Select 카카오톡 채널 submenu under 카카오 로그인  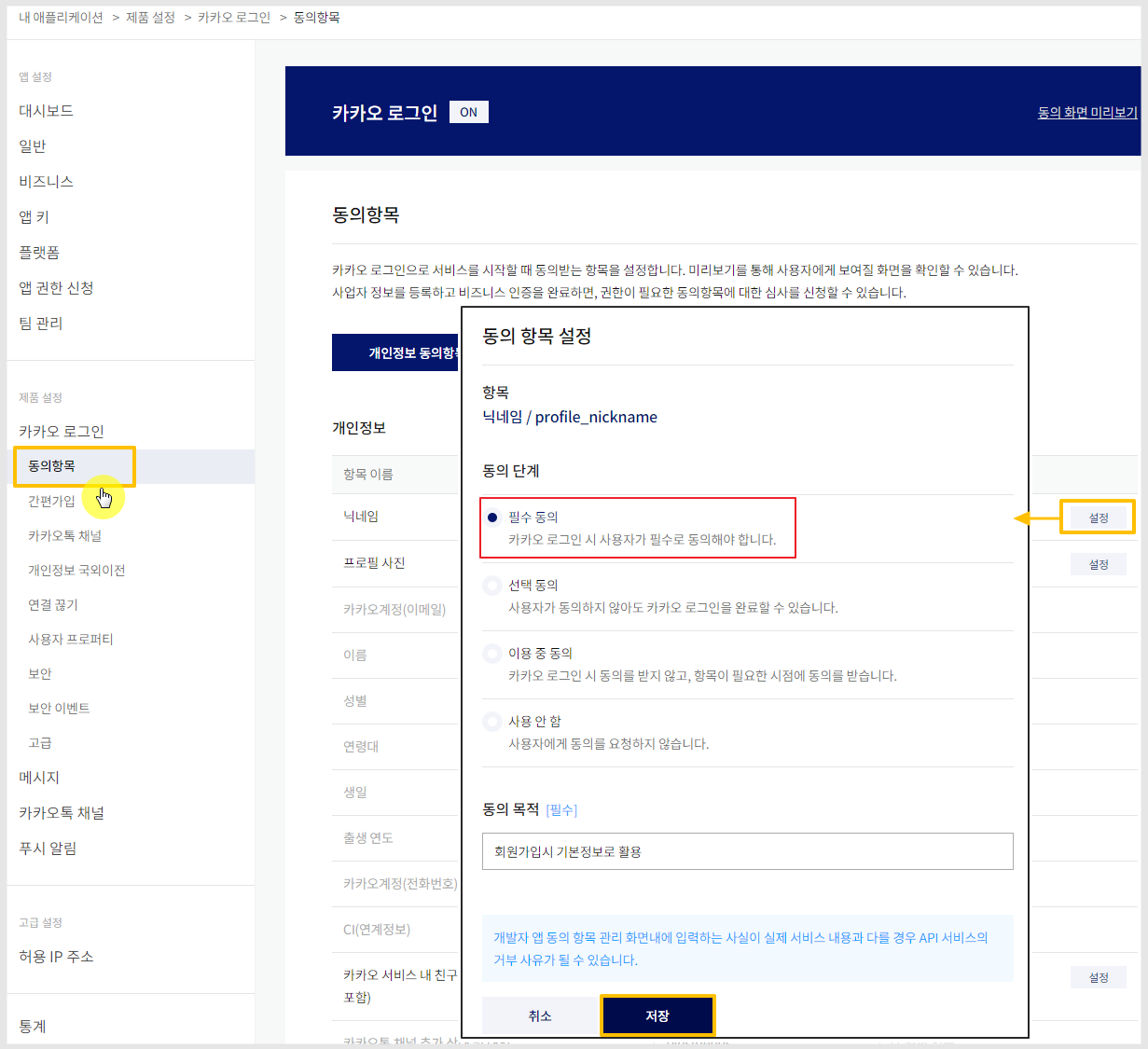pos(65,536)
